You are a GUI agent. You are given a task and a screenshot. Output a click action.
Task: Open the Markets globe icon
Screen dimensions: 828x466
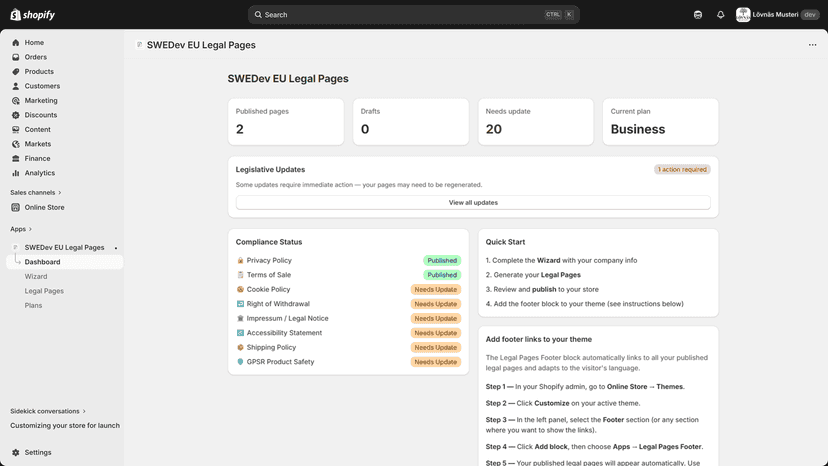click(15, 144)
